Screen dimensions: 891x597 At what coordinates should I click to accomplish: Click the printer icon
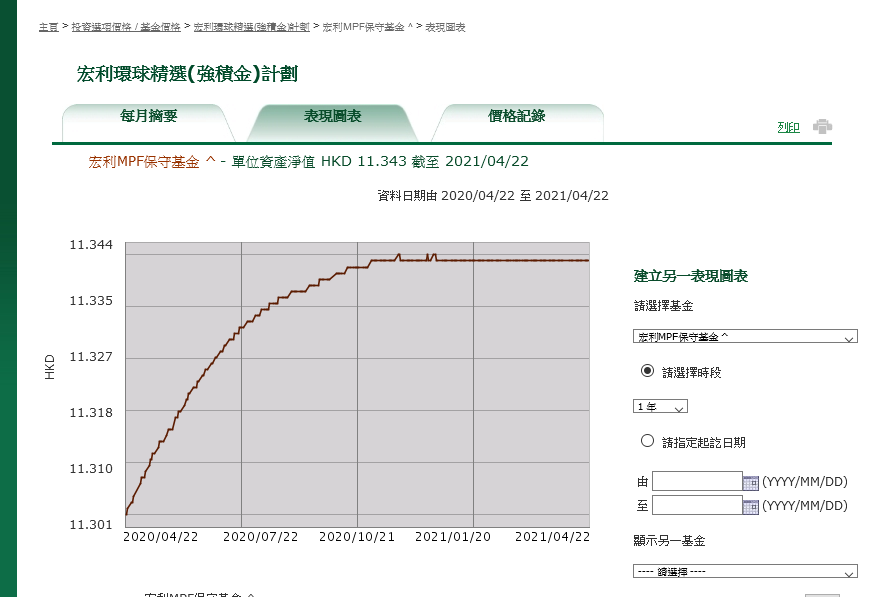pyautogui.click(x=822, y=126)
